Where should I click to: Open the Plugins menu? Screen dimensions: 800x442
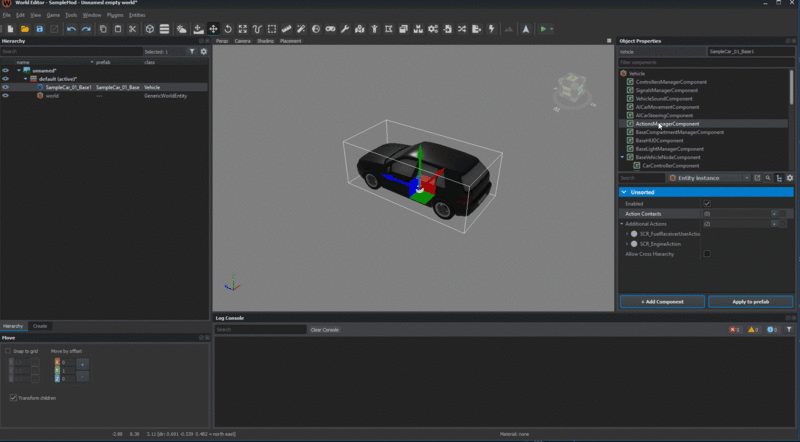pos(113,15)
